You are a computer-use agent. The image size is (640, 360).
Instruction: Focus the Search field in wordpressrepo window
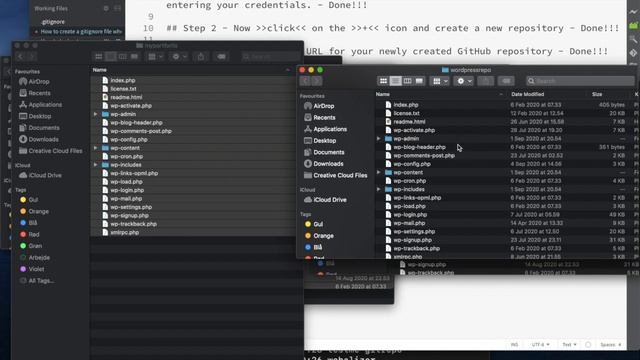point(580,81)
